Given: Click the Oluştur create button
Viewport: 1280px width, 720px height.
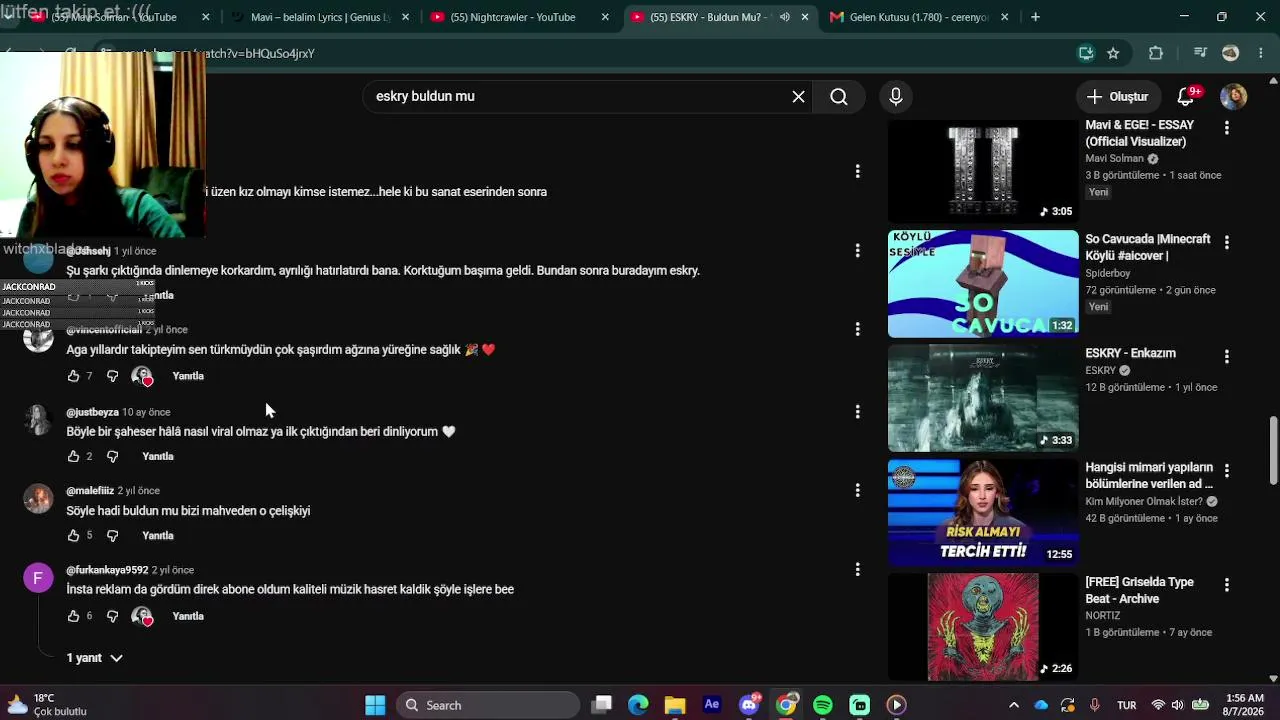Looking at the screenshot, I should click(1118, 96).
